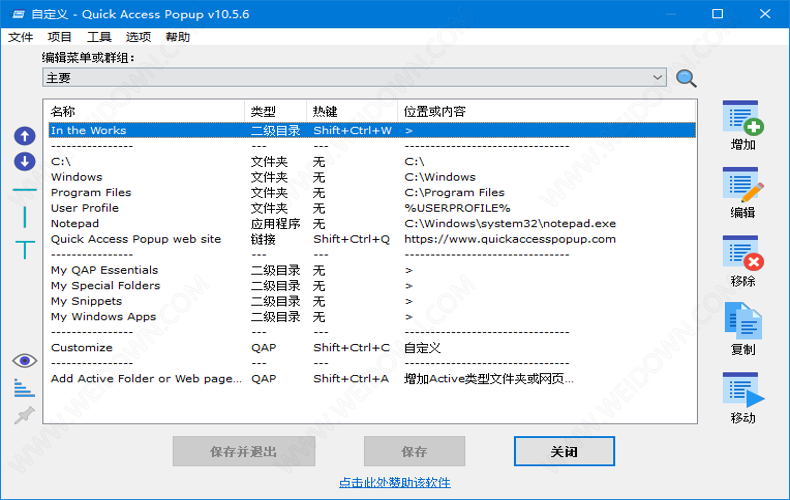Toggle the eye visibility icon

(x=25, y=361)
